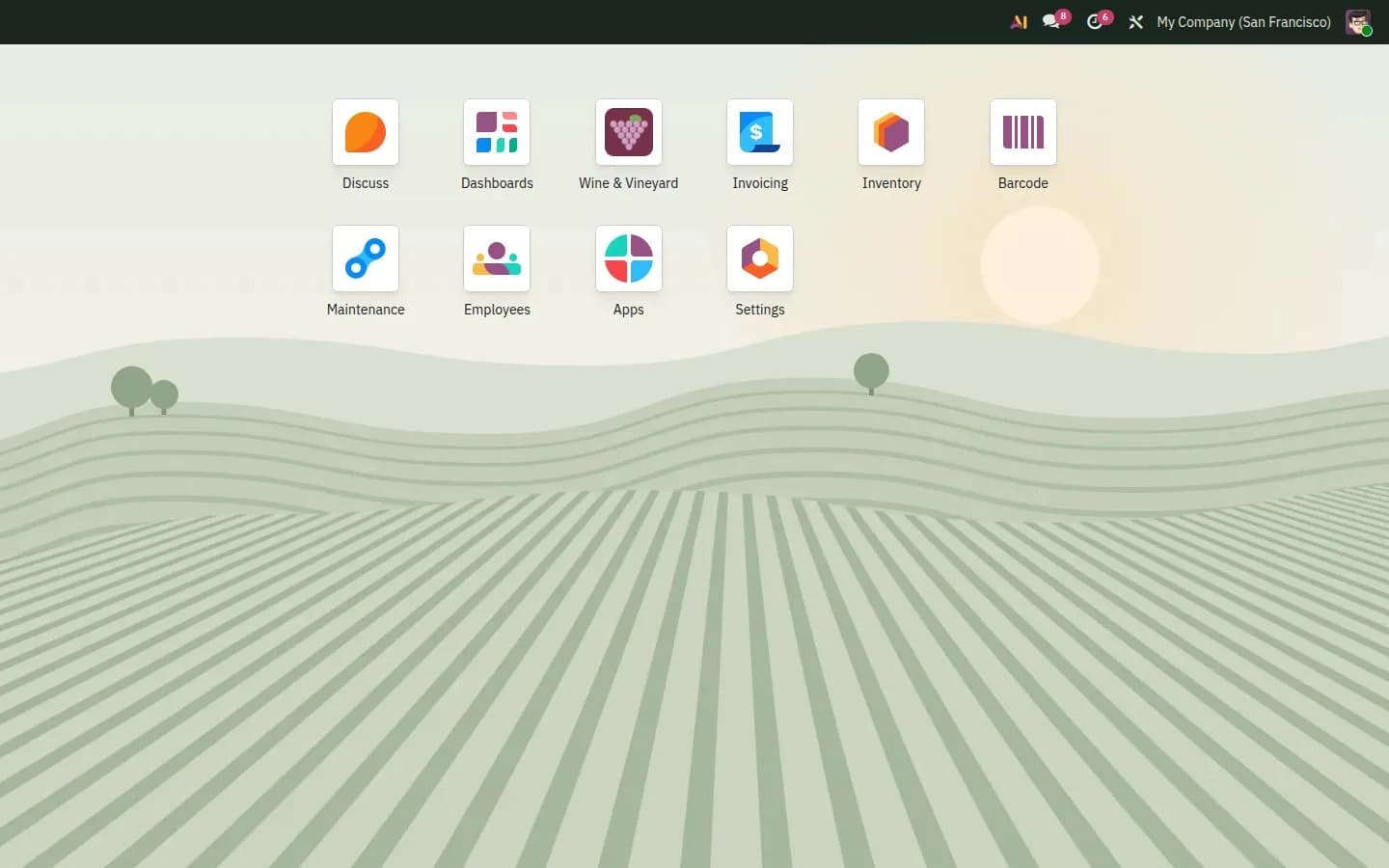The image size is (1389, 868).
Task: Click the AI assistant icon in the top bar
Action: [x=1019, y=21]
